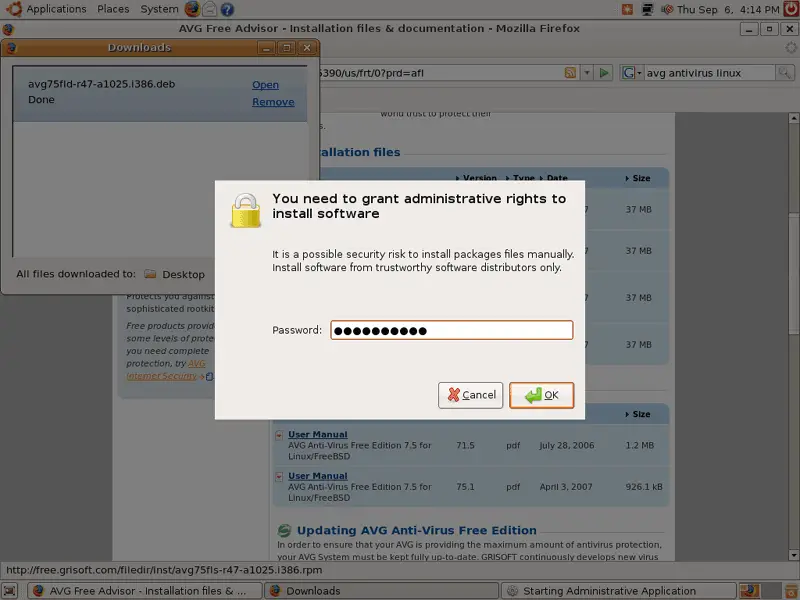
Task: Click the search field containing avg antivirus linux
Action: pos(709,73)
